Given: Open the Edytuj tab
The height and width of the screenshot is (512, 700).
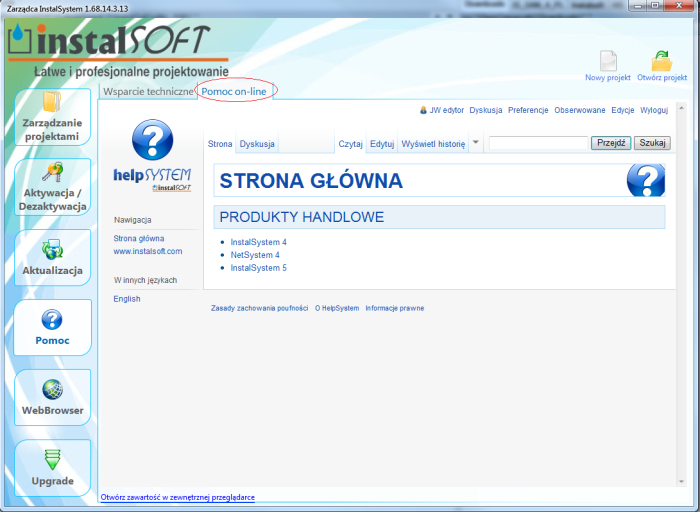Looking at the screenshot, I should pyautogui.click(x=382, y=144).
